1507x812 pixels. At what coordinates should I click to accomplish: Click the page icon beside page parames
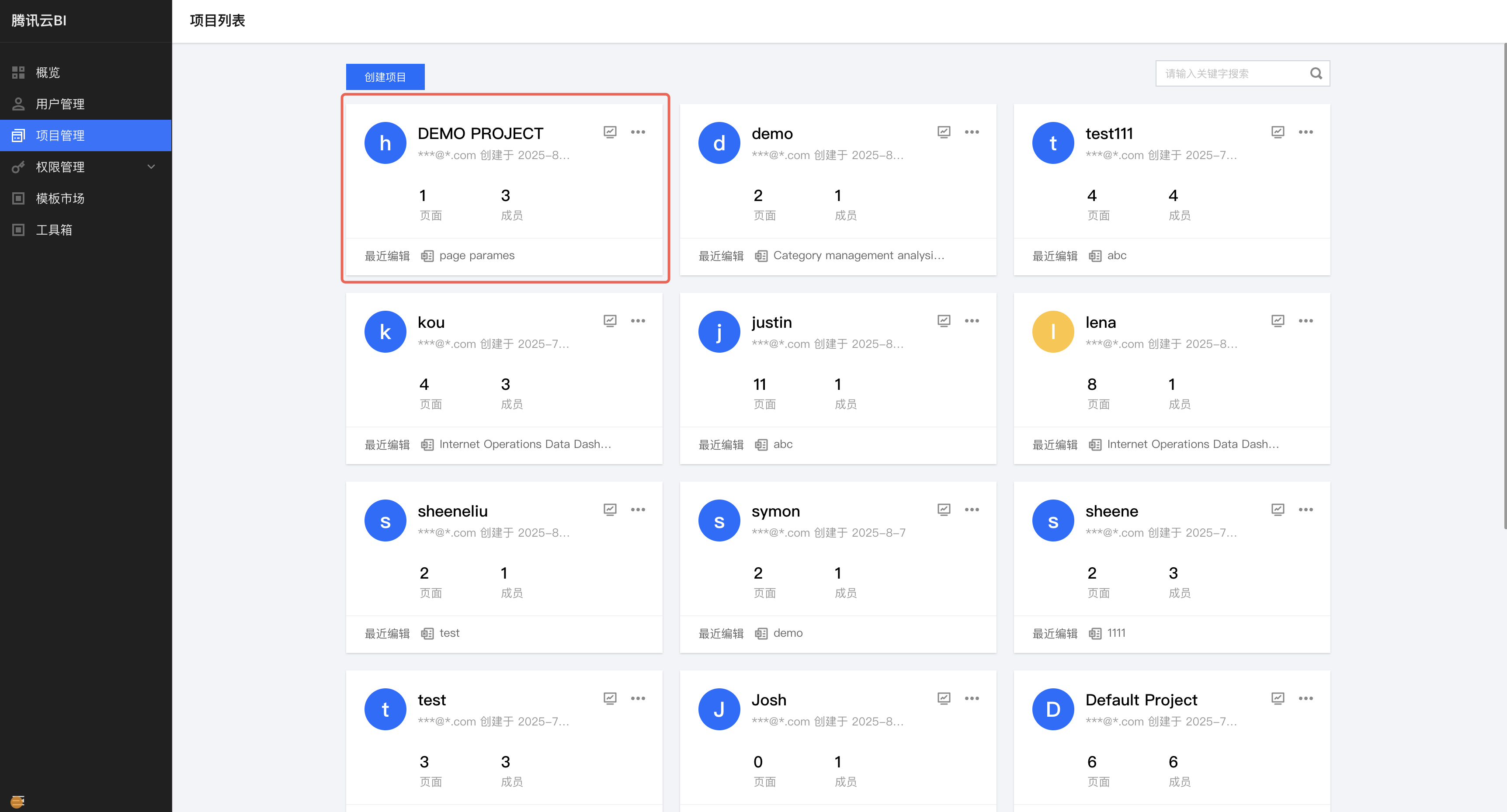click(427, 256)
